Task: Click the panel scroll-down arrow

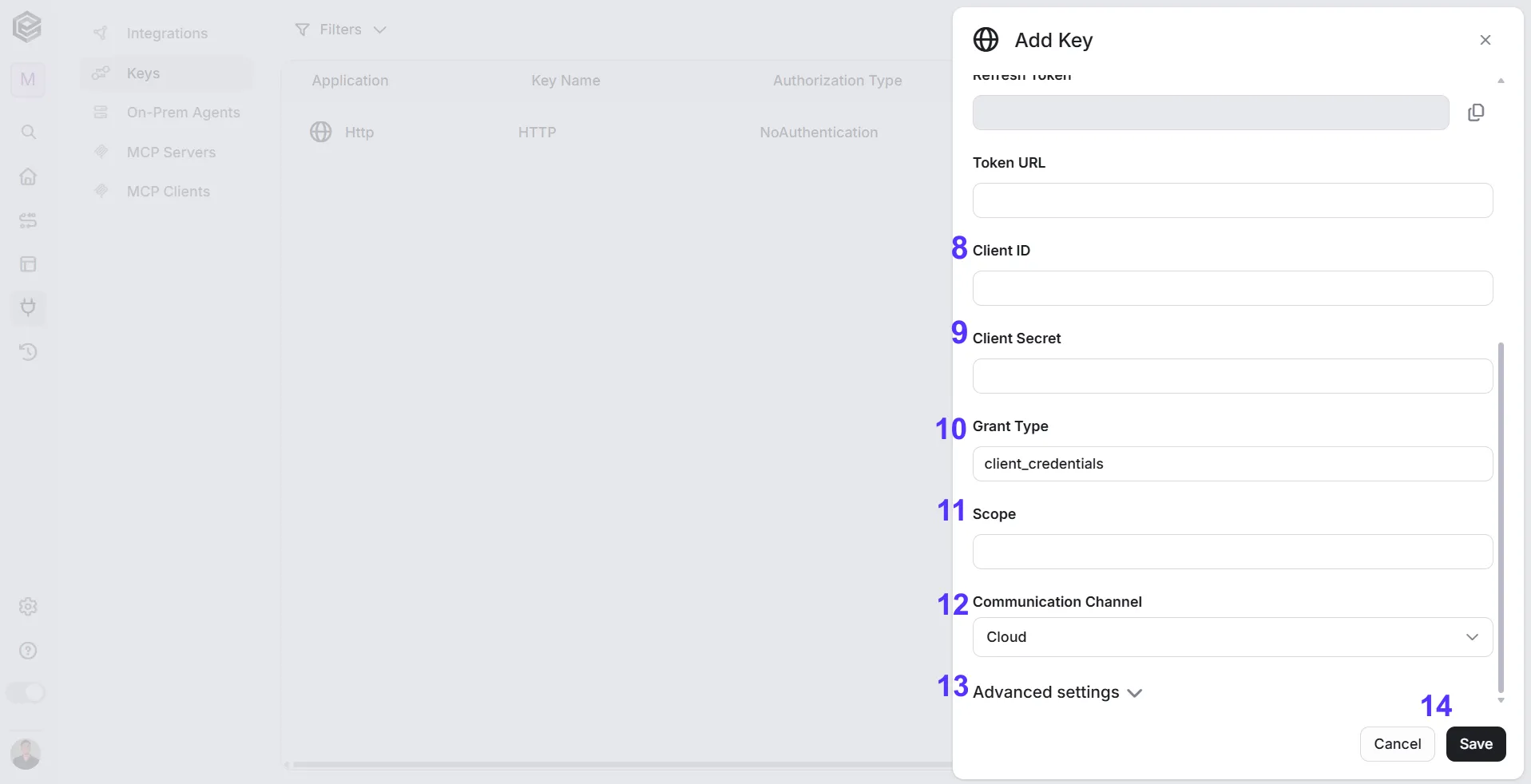Action: (1501, 701)
